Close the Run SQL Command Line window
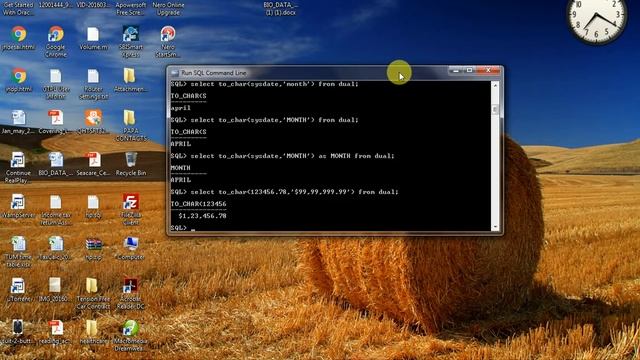The width and height of the screenshot is (640, 360). pos(488,71)
